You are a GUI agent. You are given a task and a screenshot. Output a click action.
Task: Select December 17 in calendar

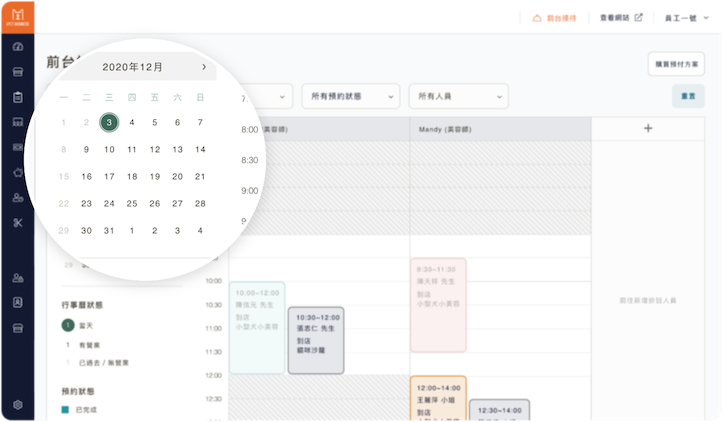pos(109,176)
